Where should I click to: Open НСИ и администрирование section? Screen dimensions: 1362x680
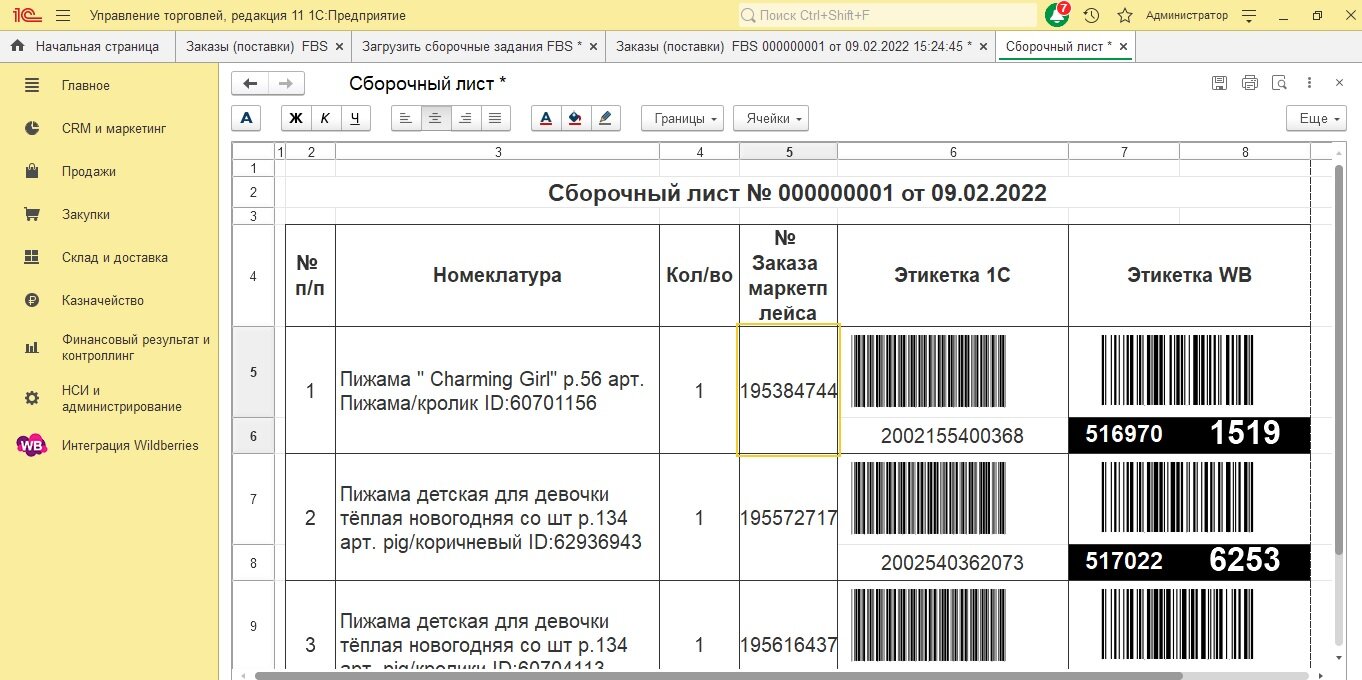tap(109, 398)
